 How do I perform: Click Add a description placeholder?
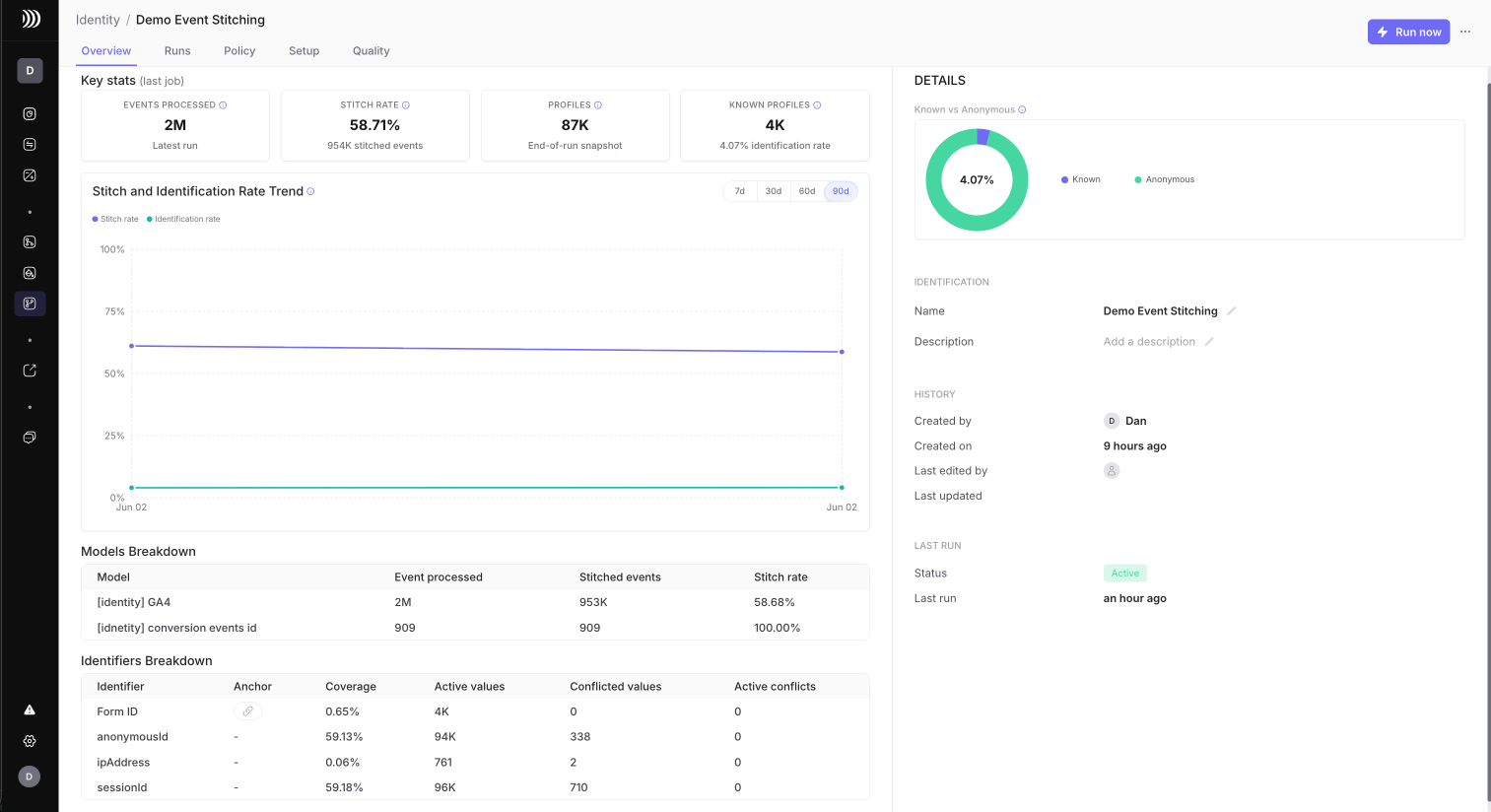(x=1149, y=342)
